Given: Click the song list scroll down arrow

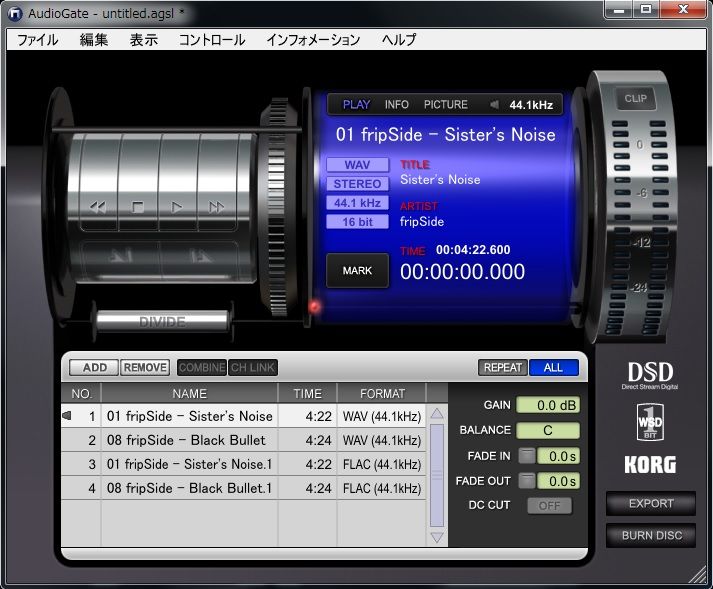Looking at the screenshot, I should click(437, 537).
